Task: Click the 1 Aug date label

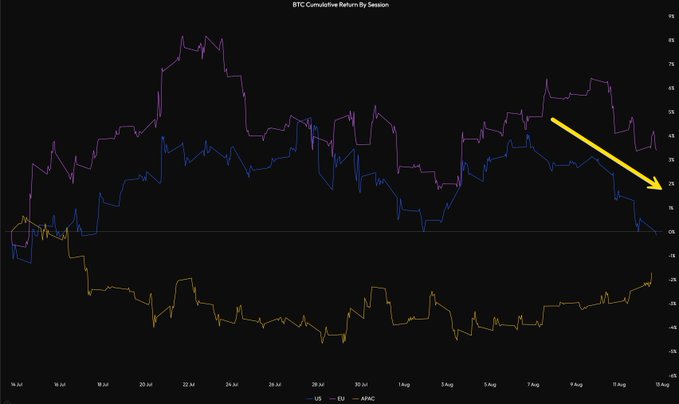Action: (x=404, y=384)
